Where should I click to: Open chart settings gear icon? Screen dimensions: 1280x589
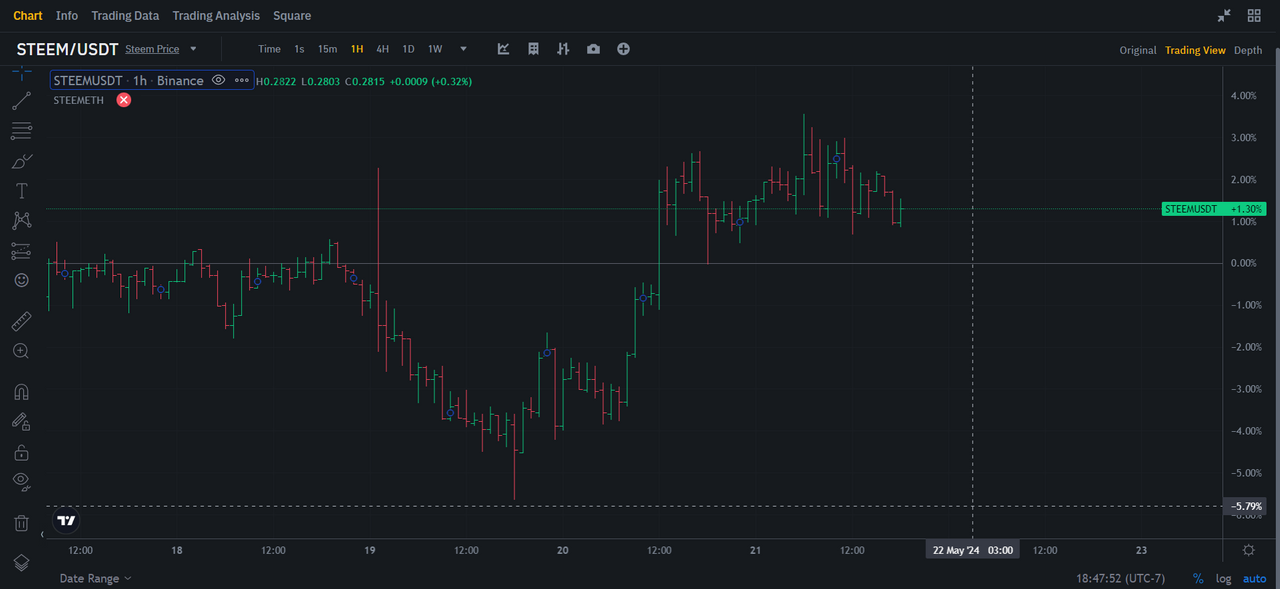[x=1249, y=550]
